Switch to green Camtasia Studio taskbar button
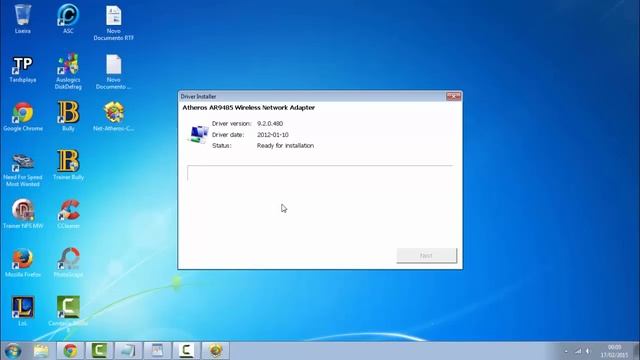640x360 pixels. click(x=99, y=351)
